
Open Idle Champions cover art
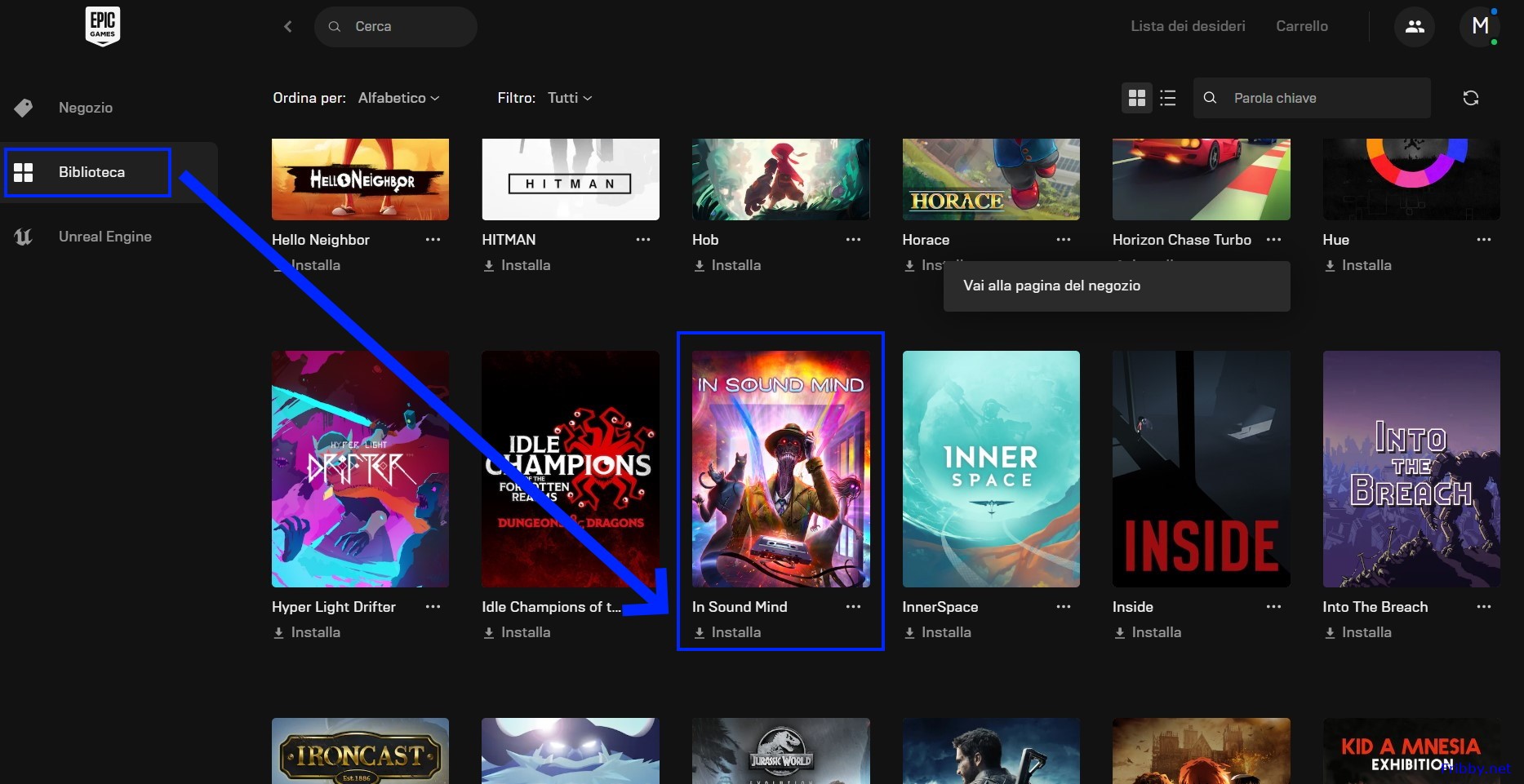[x=571, y=469]
